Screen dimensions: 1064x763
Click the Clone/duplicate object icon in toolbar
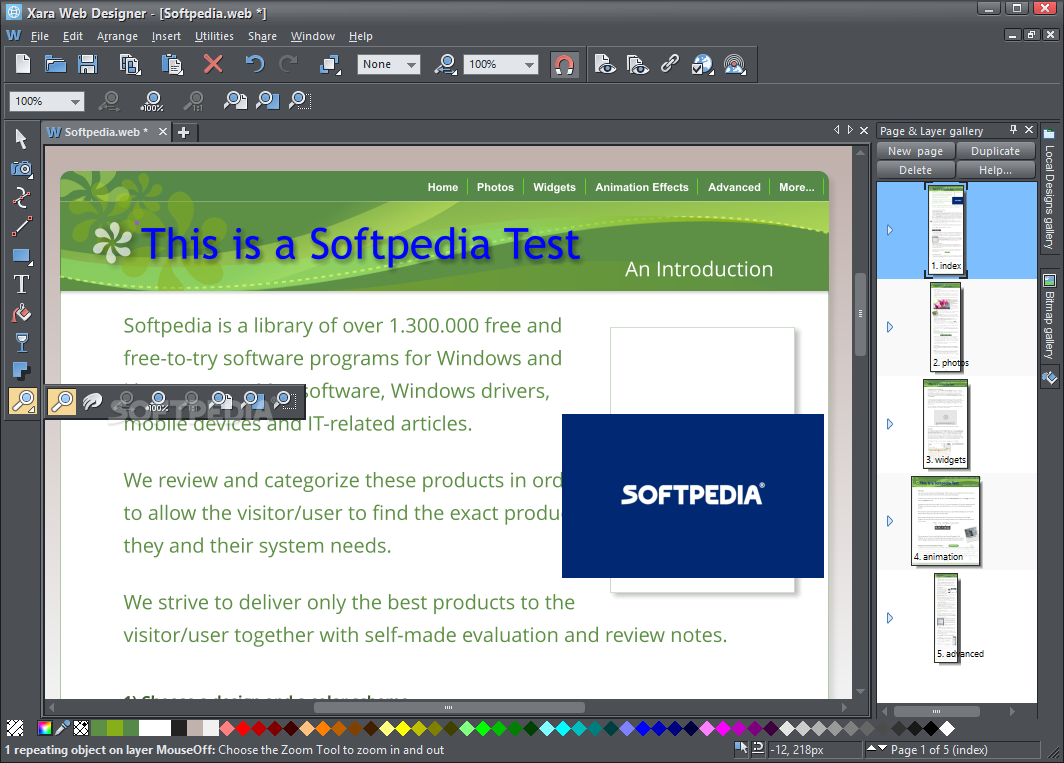pos(330,64)
